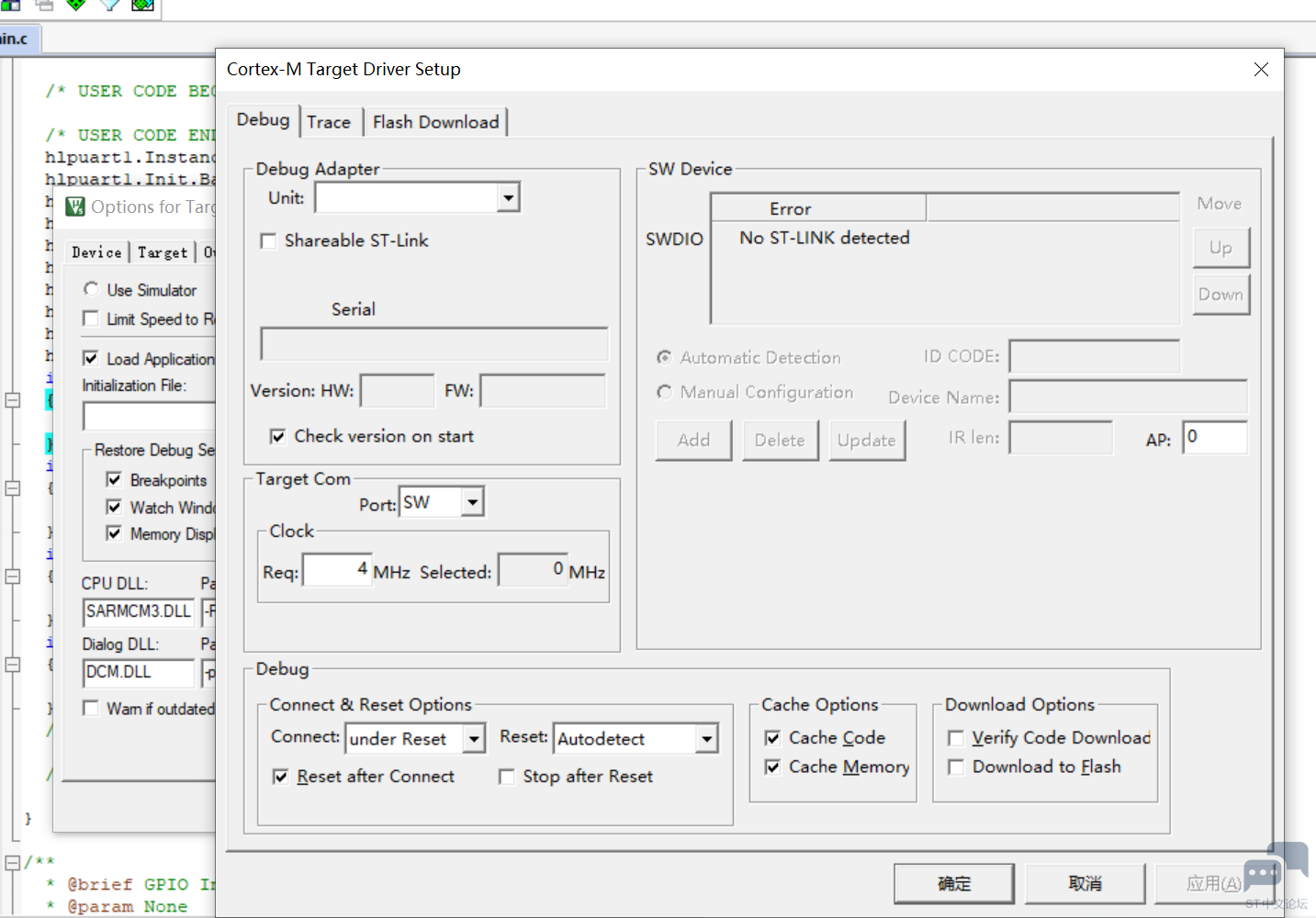Uncheck Check version on start
Image resolution: width=1316 pixels, height=918 pixels.
[x=278, y=437]
